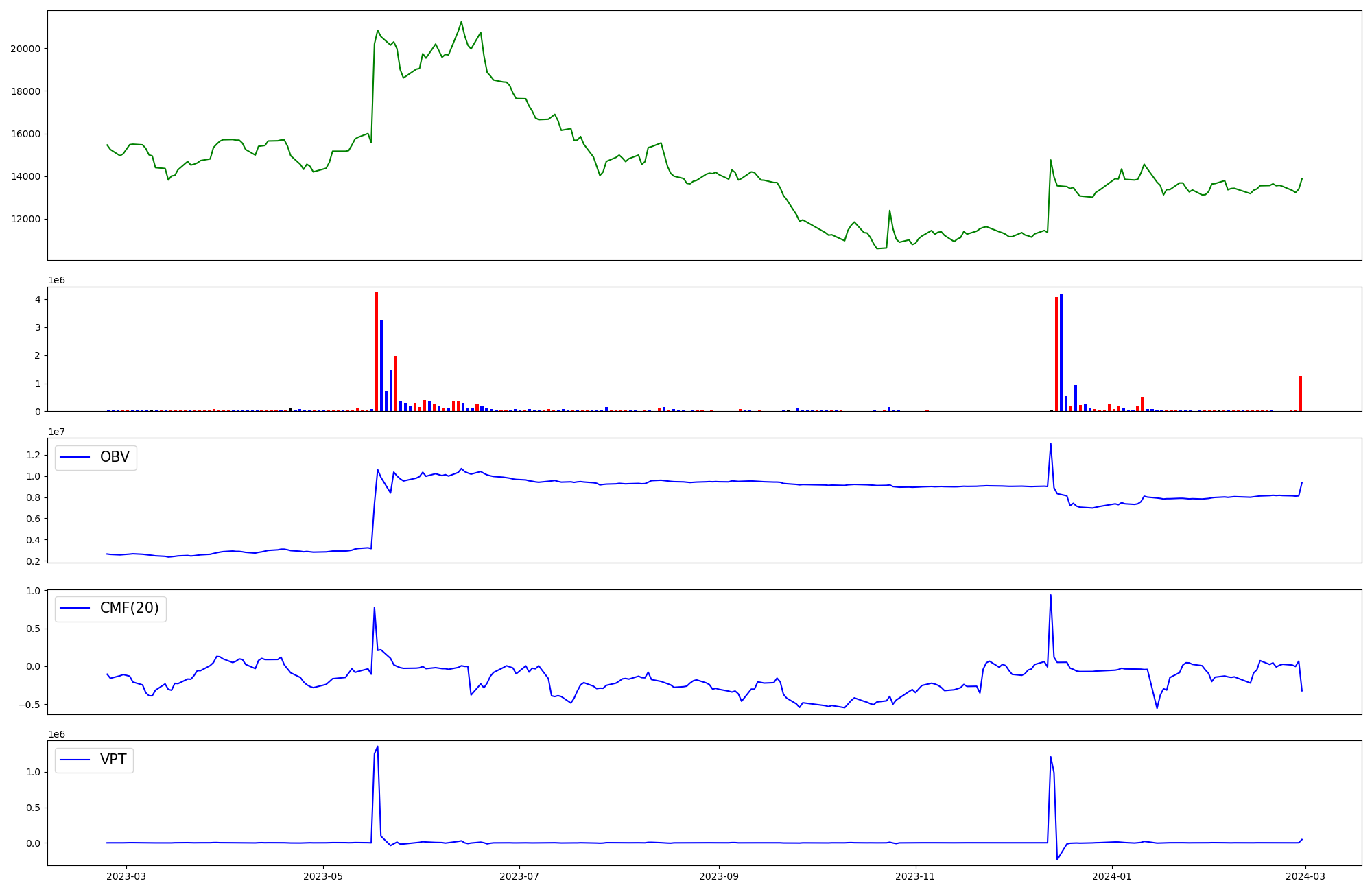Click the highest peak of the green price line
1372x892 pixels.
461,22
